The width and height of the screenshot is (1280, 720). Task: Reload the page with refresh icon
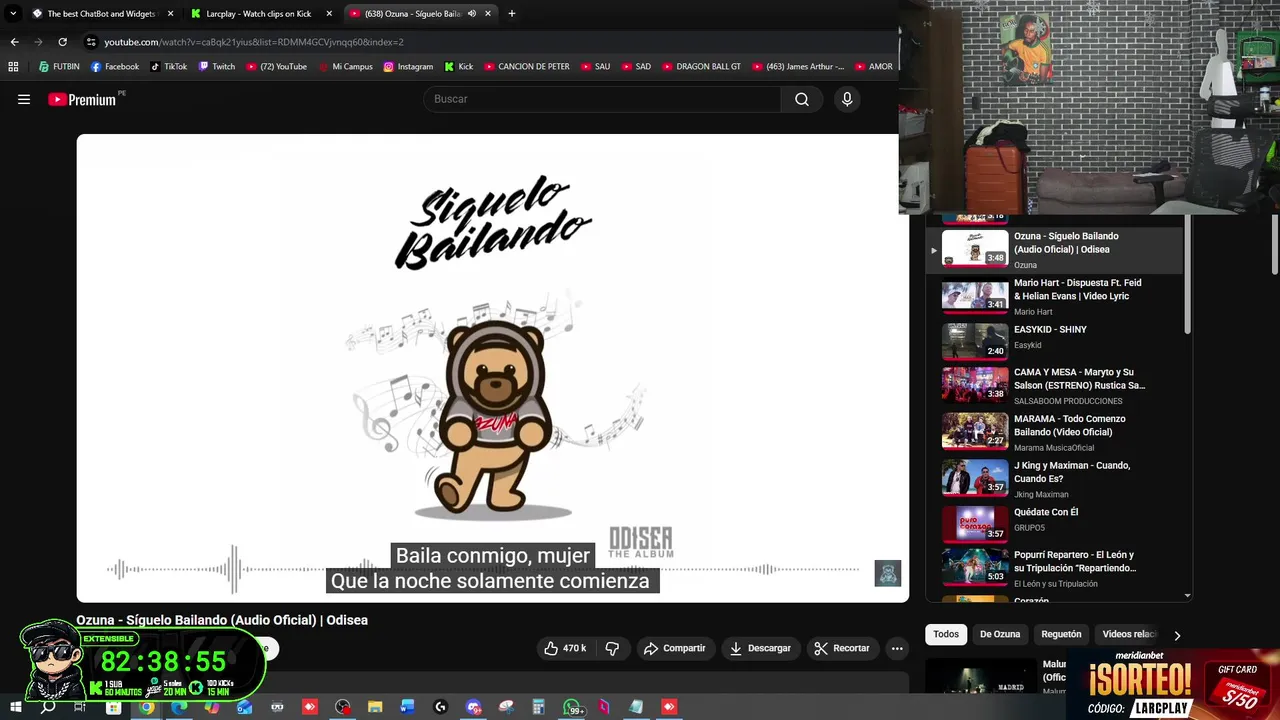pyautogui.click(x=62, y=42)
